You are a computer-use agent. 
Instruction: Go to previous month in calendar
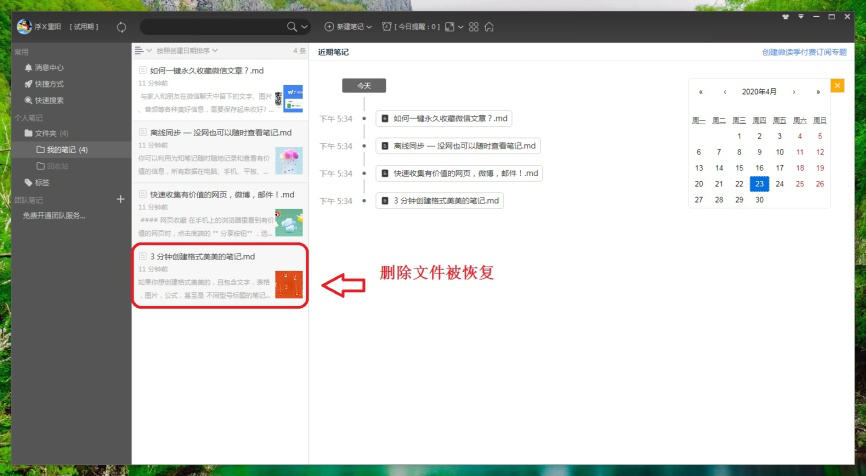click(x=725, y=92)
